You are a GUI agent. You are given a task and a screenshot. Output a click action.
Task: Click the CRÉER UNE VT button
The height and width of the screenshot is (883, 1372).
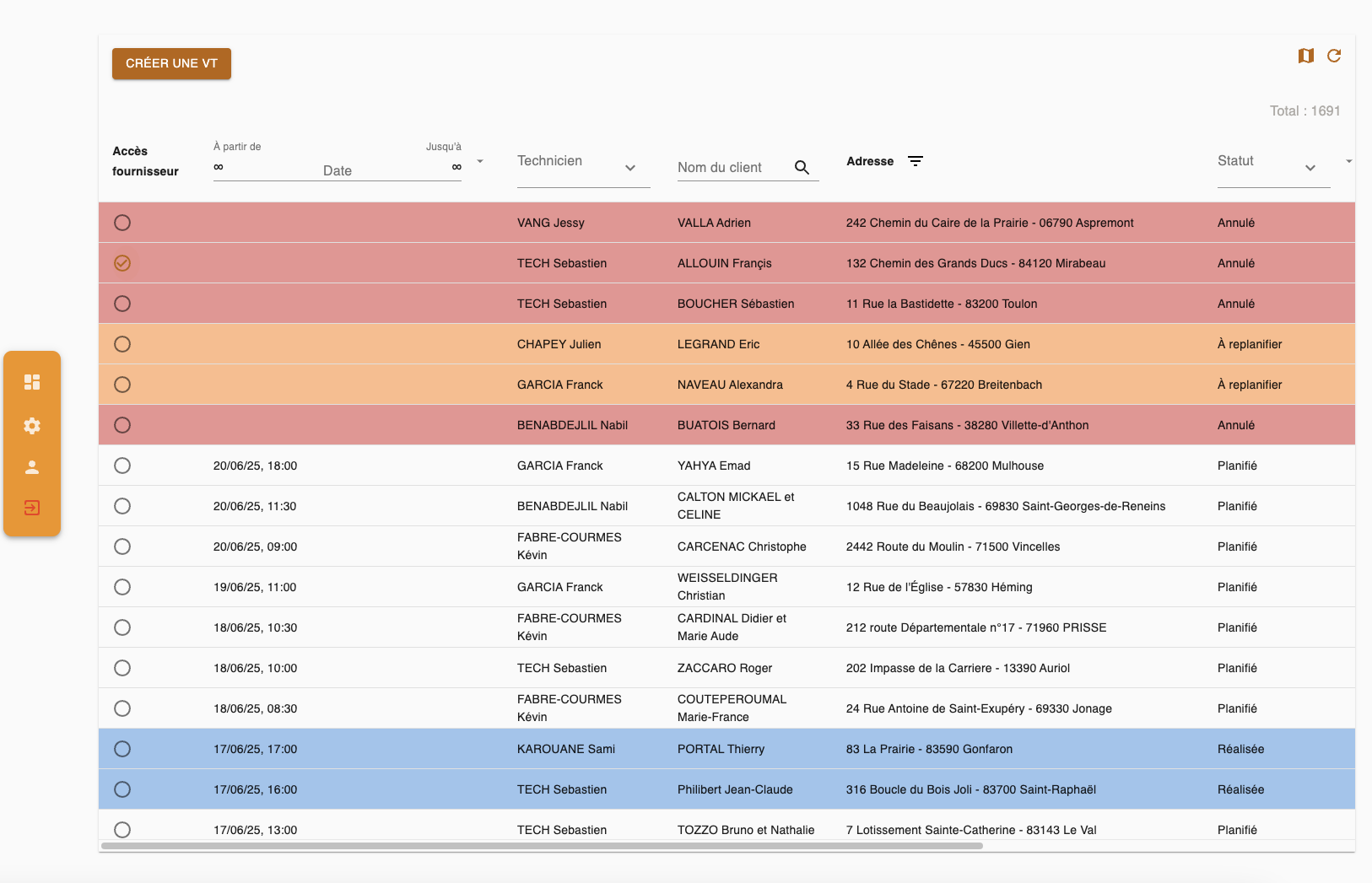click(x=171, y=63)
